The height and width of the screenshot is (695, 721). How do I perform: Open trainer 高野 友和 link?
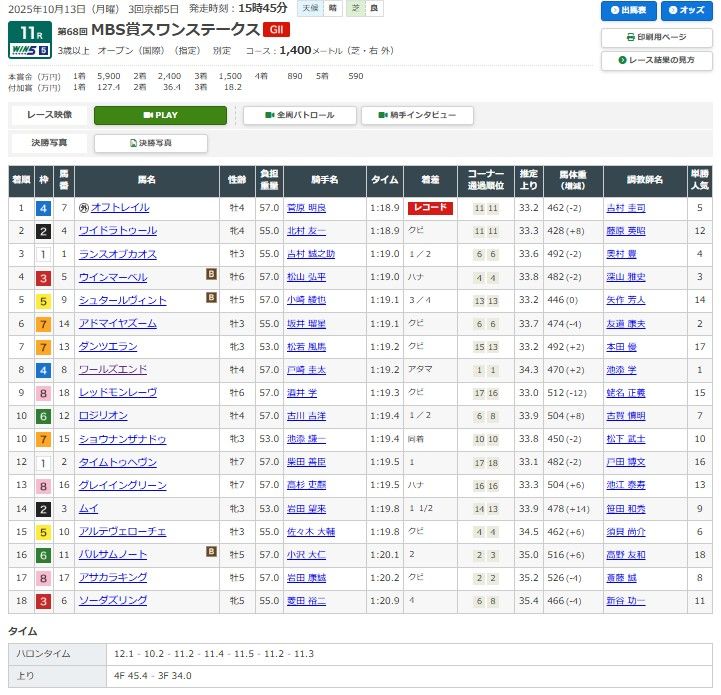tap(626, 555)
